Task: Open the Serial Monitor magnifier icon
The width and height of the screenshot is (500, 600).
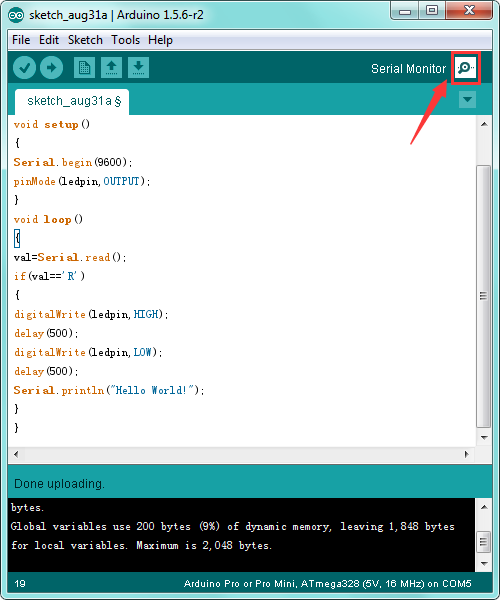Action: tap(466, 68)
